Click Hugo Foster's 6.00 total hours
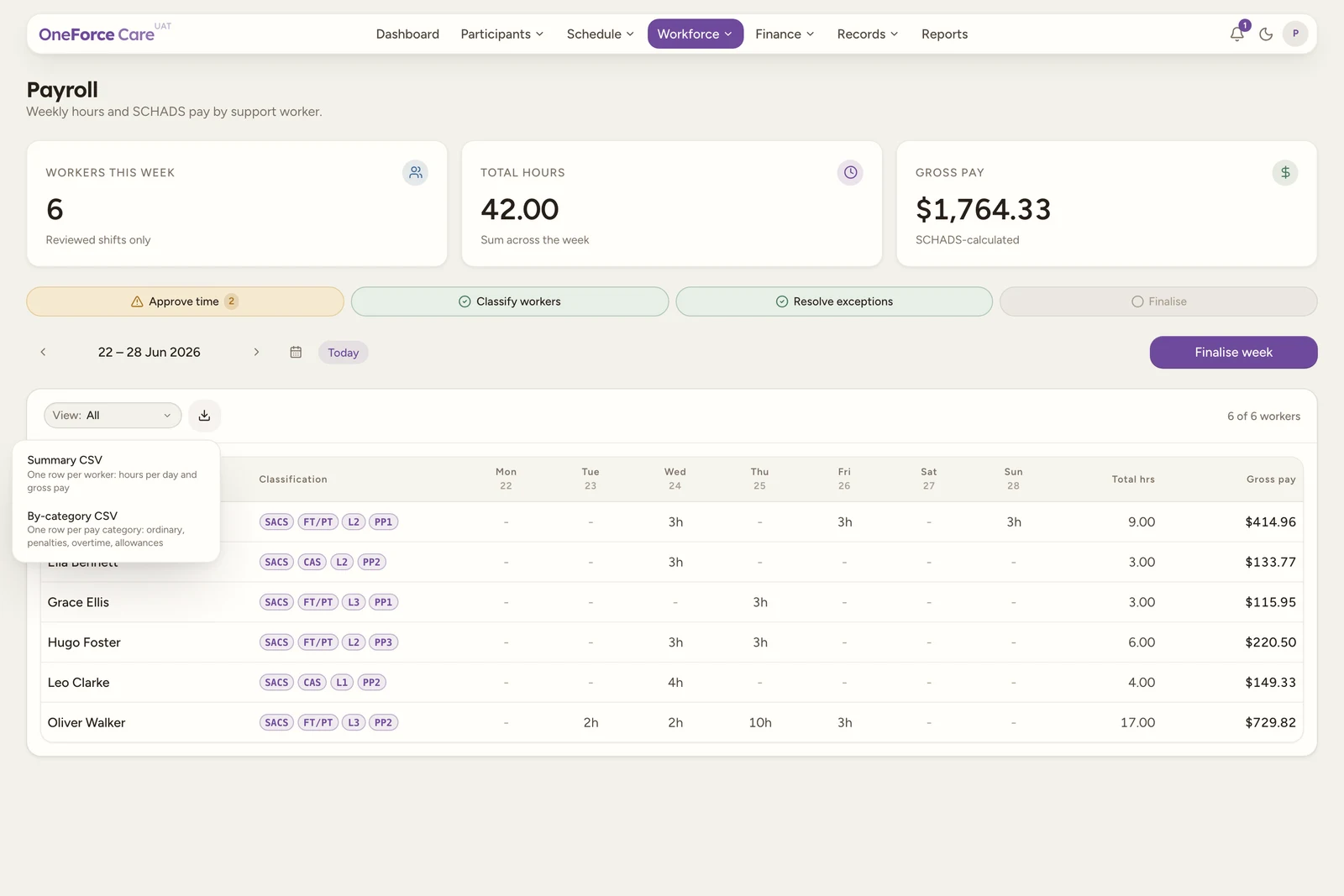This screenshot has height=896, width=1344. pos(1142,642)
